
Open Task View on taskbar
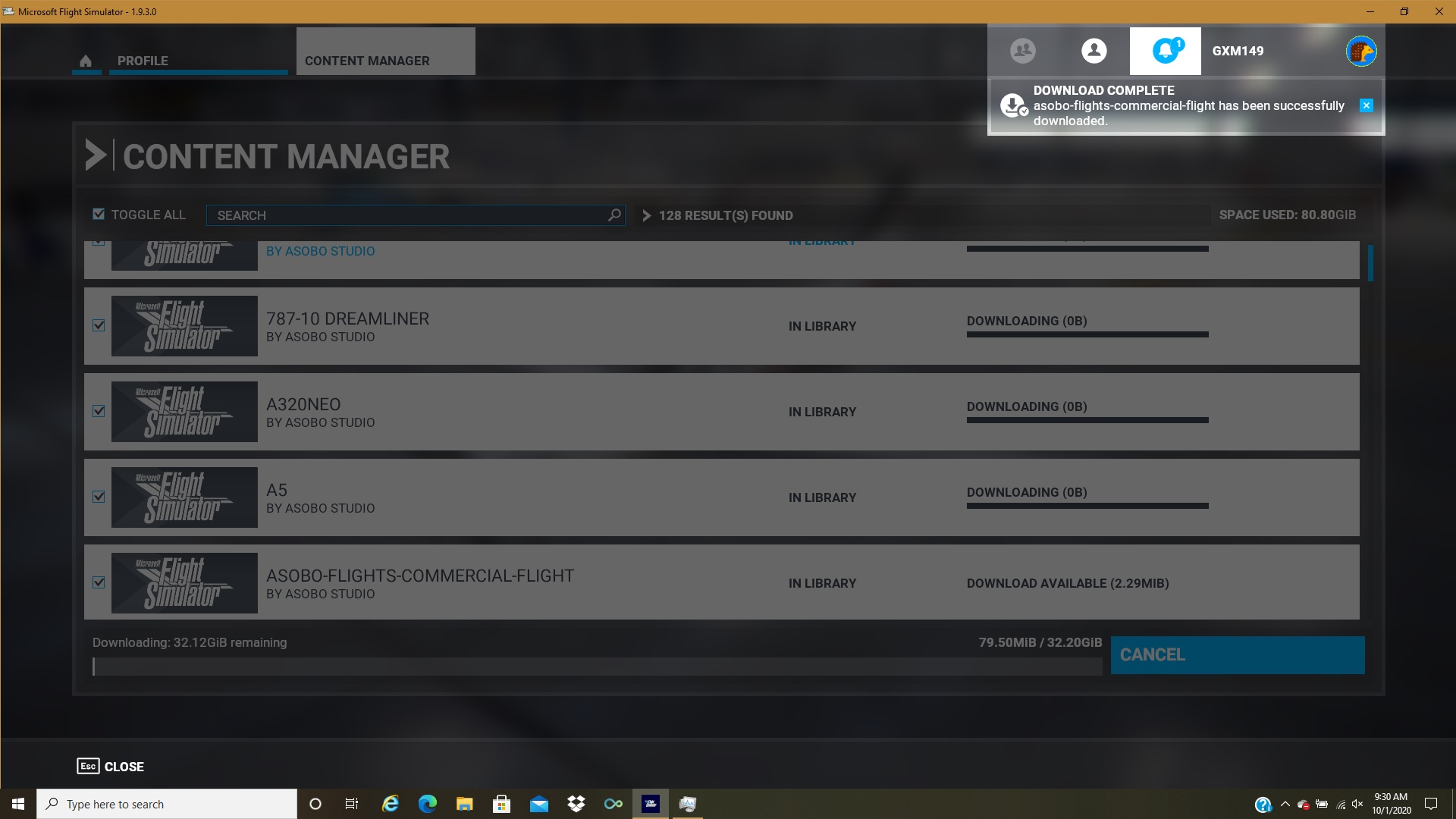[x=351, y=804]
